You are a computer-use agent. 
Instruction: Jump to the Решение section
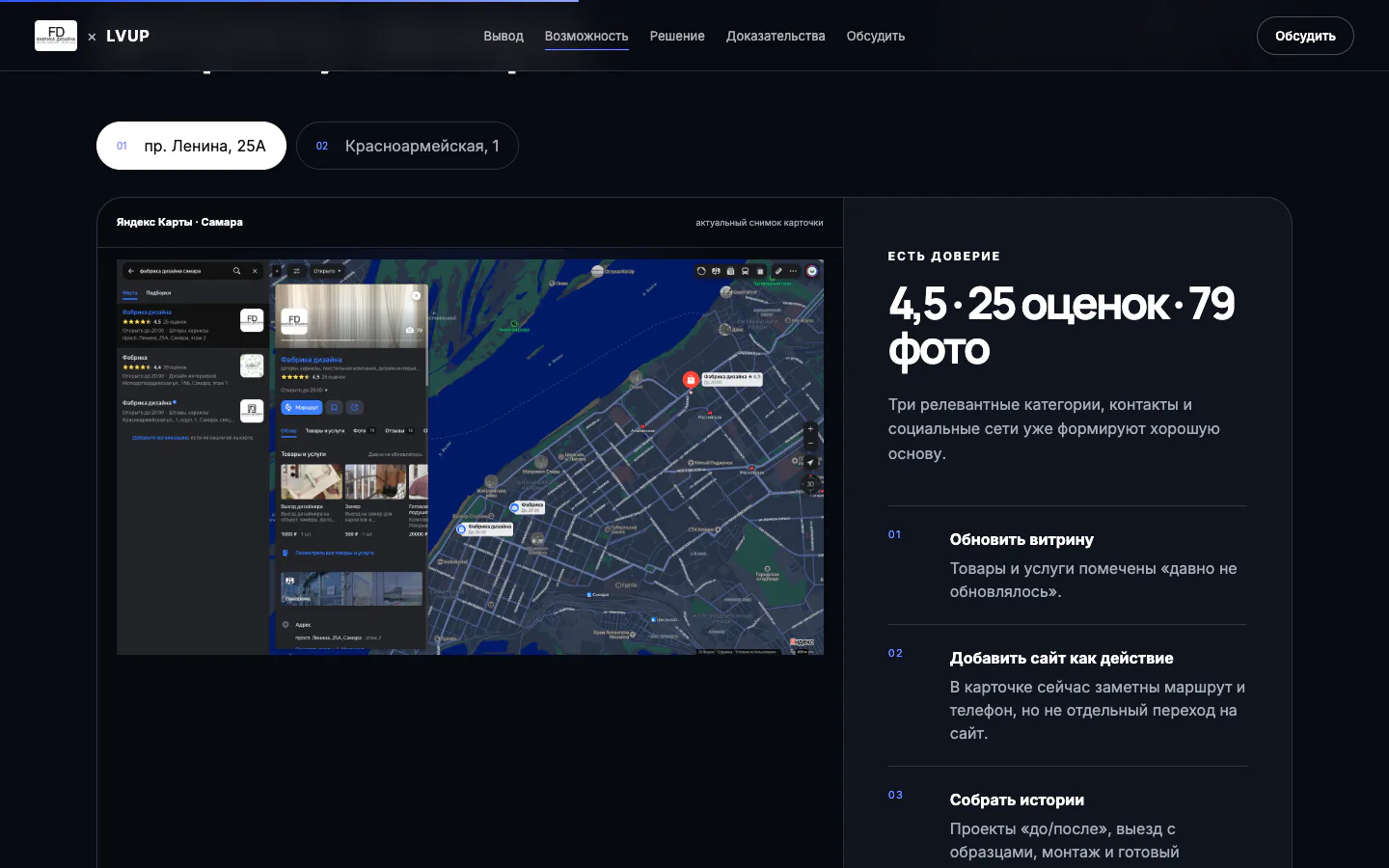677,36
